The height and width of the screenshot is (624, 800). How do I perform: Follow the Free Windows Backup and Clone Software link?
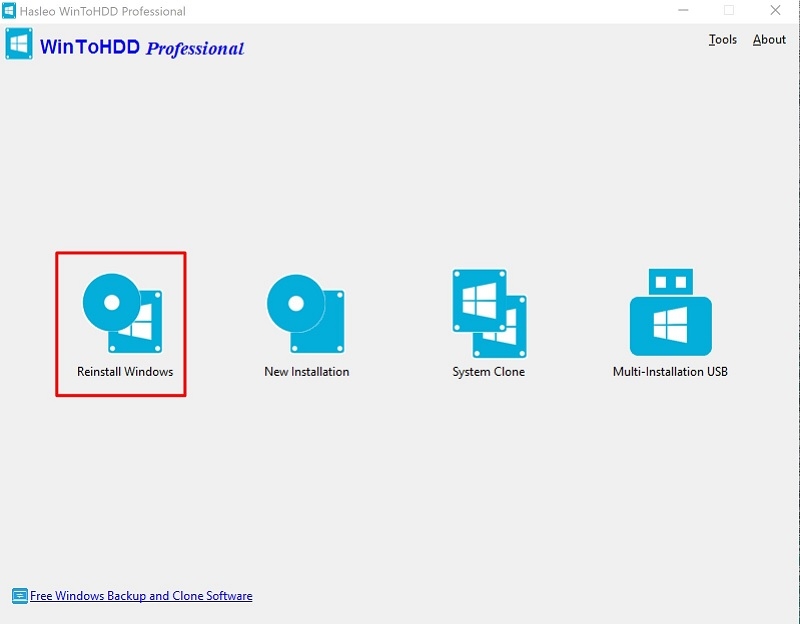(x=141, y=595)
